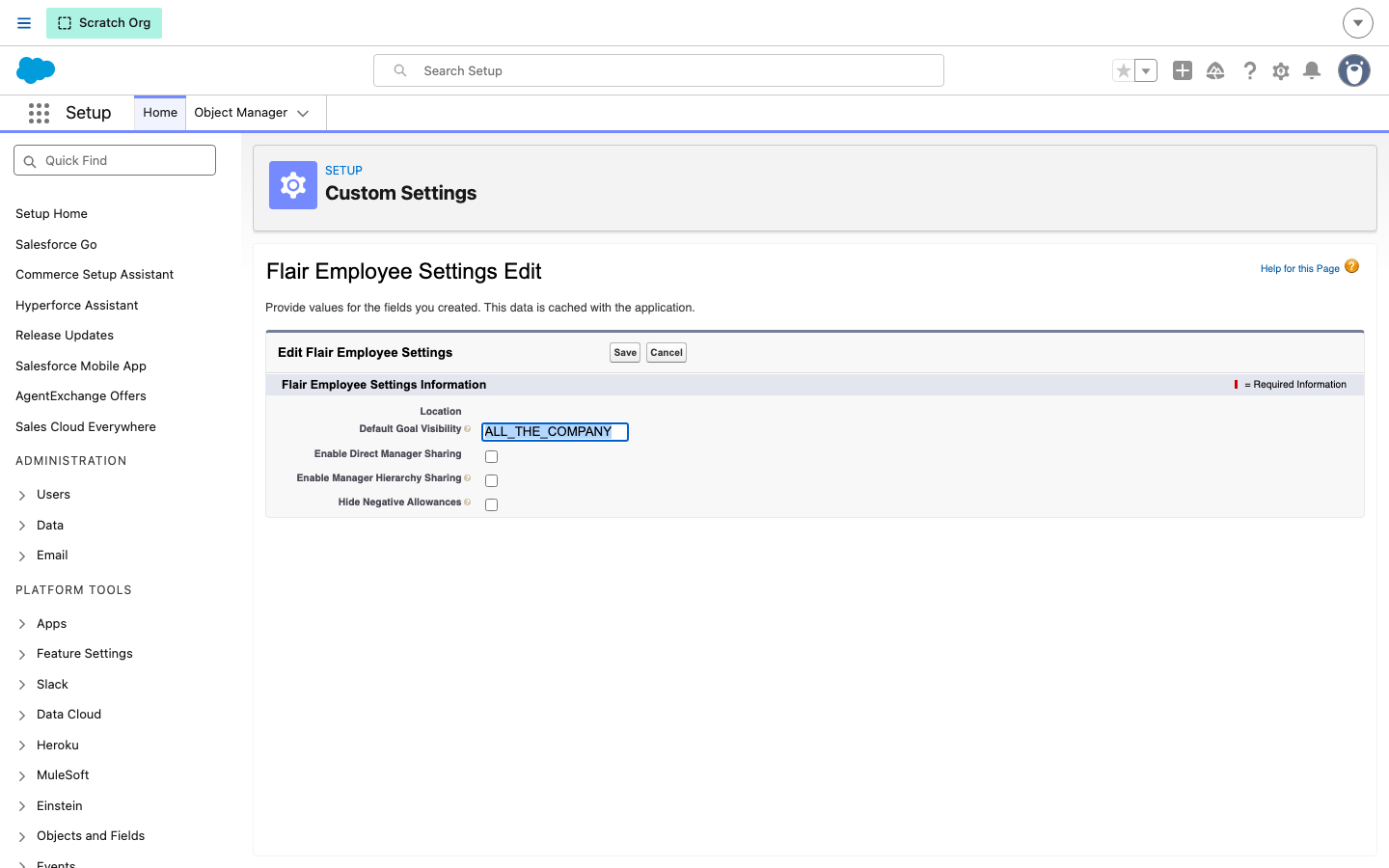Expand the Feature Settings section
1389x868 pixels.
point(22,654)
